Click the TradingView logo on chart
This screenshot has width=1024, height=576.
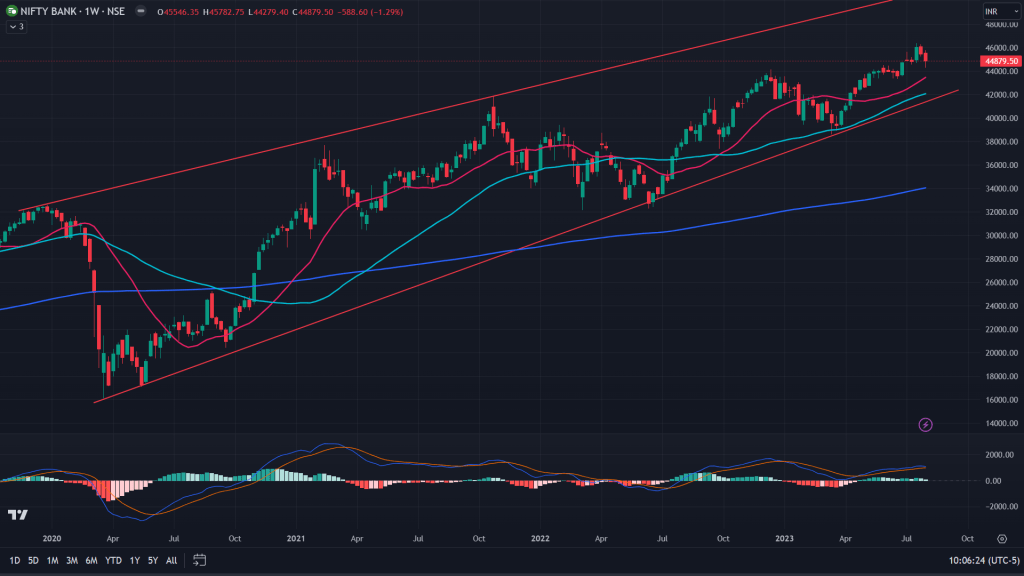[17, 515]
